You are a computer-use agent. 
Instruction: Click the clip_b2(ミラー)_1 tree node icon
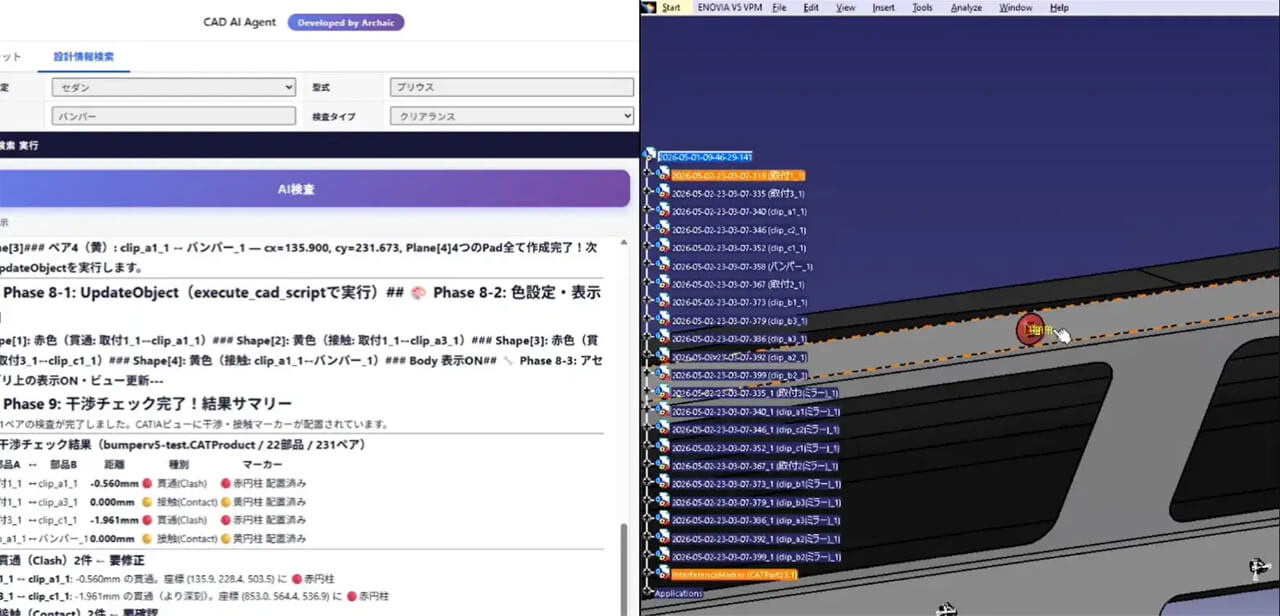point(663,557)
